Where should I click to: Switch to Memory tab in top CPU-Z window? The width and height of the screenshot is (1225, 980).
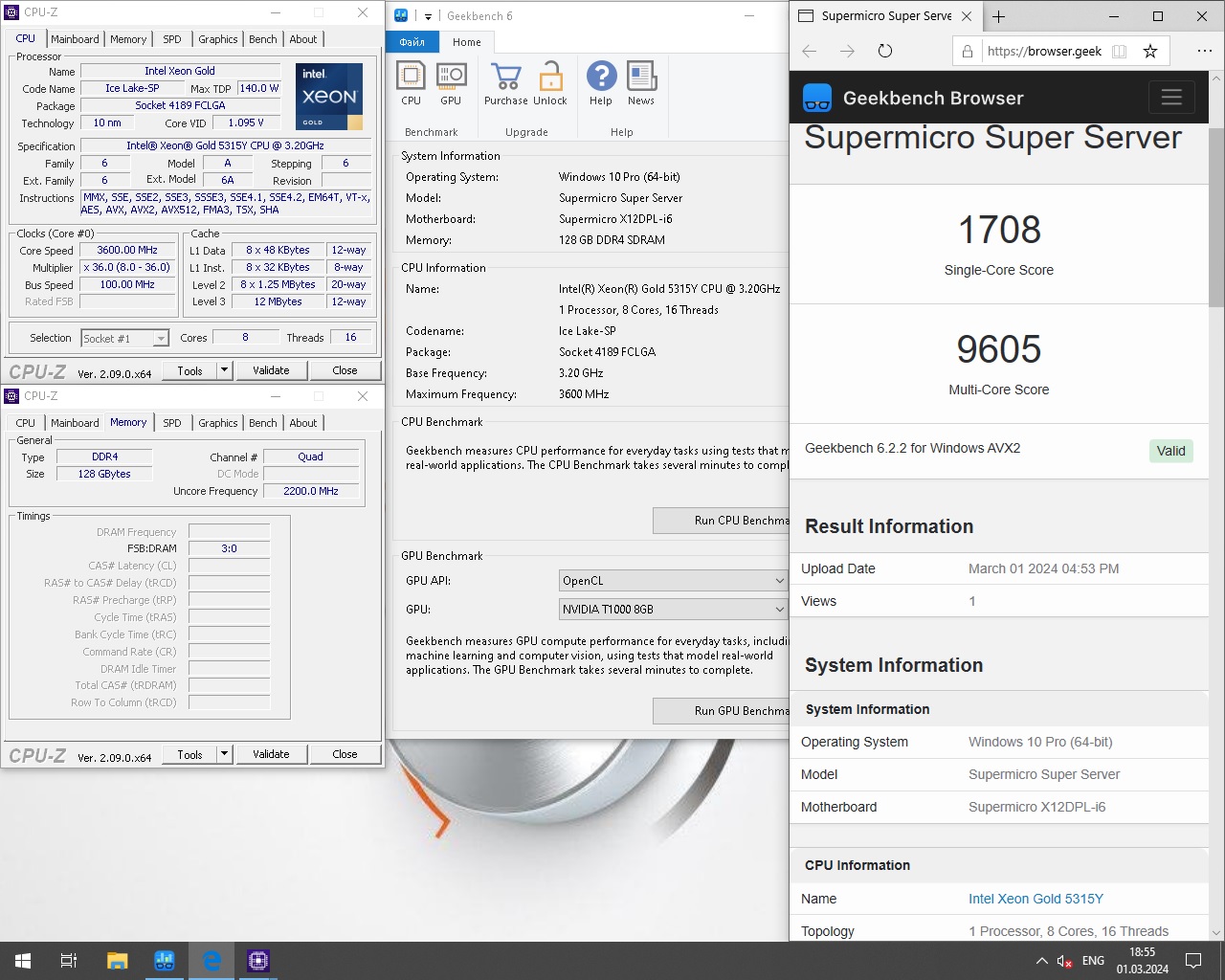coord(128,39)
